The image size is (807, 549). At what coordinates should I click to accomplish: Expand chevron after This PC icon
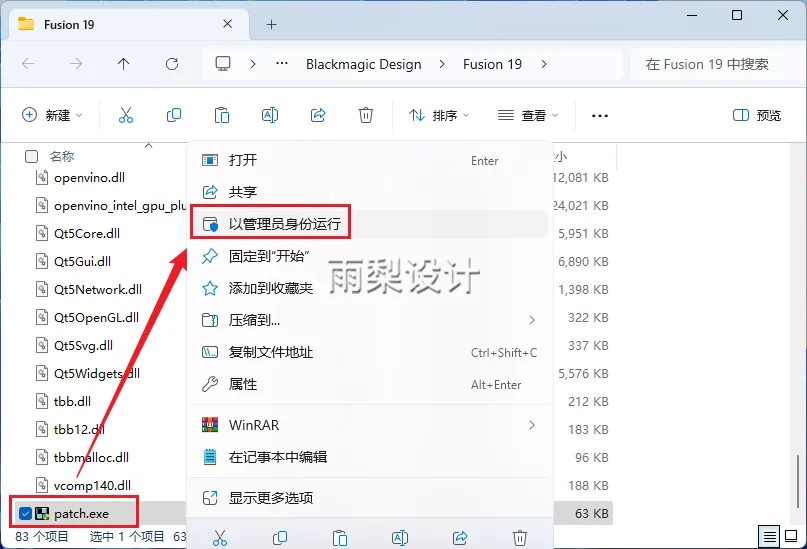click(253, 64)
